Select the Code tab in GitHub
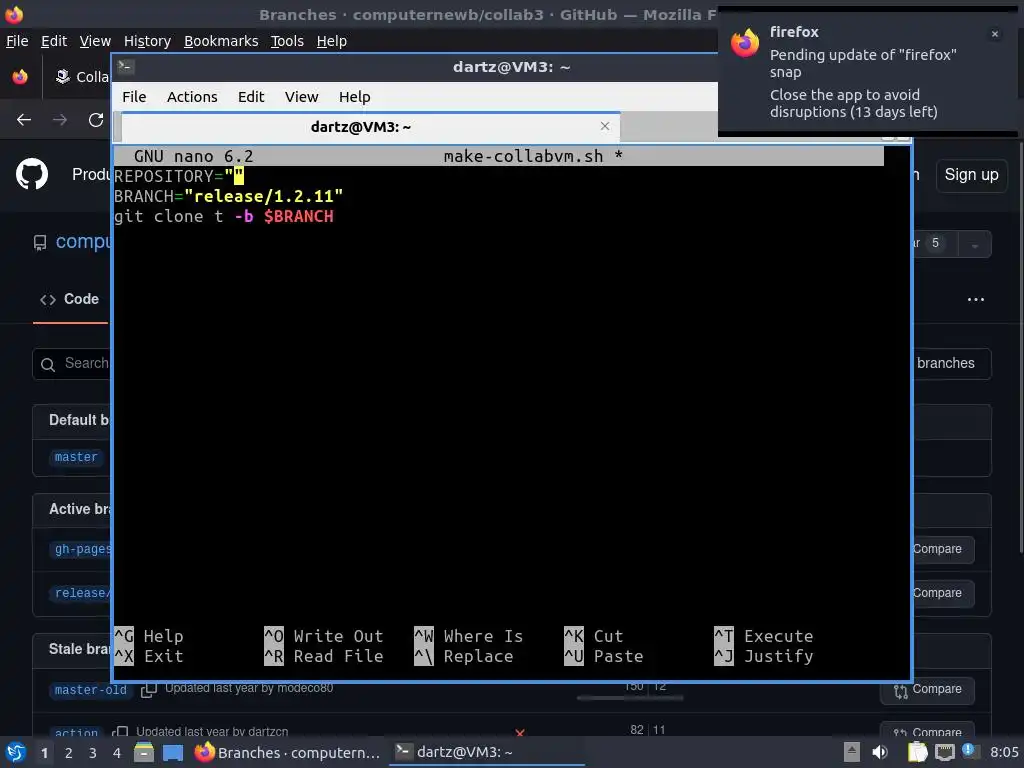The height and width of the screenshot is (768, 1024). (70, 299)
